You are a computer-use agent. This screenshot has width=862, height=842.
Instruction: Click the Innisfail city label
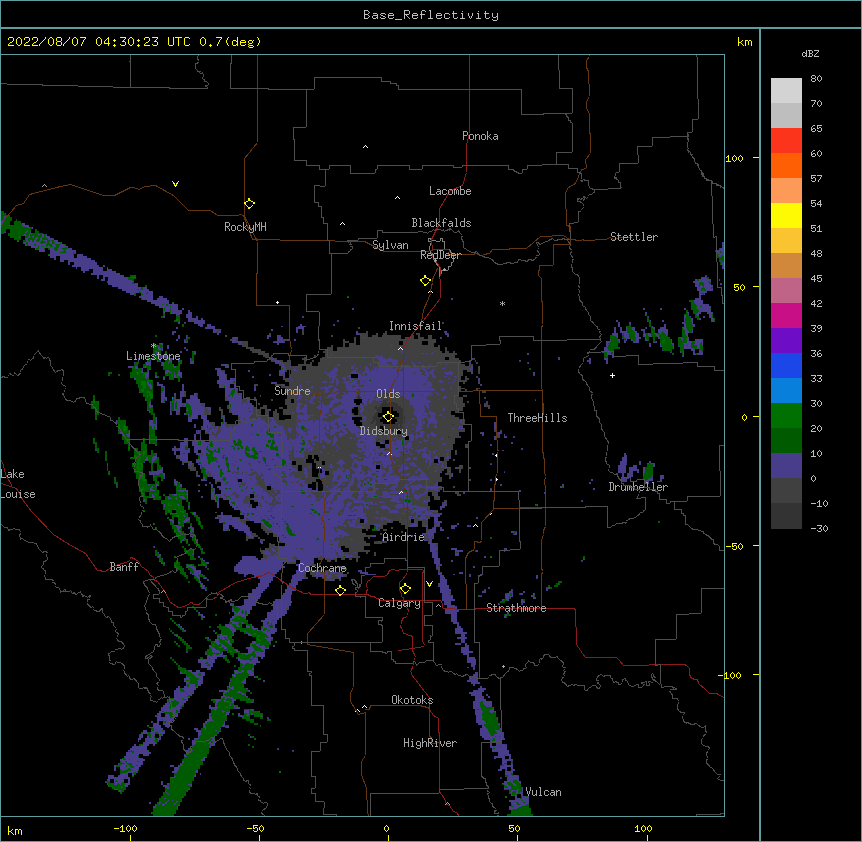coord(416,326)
